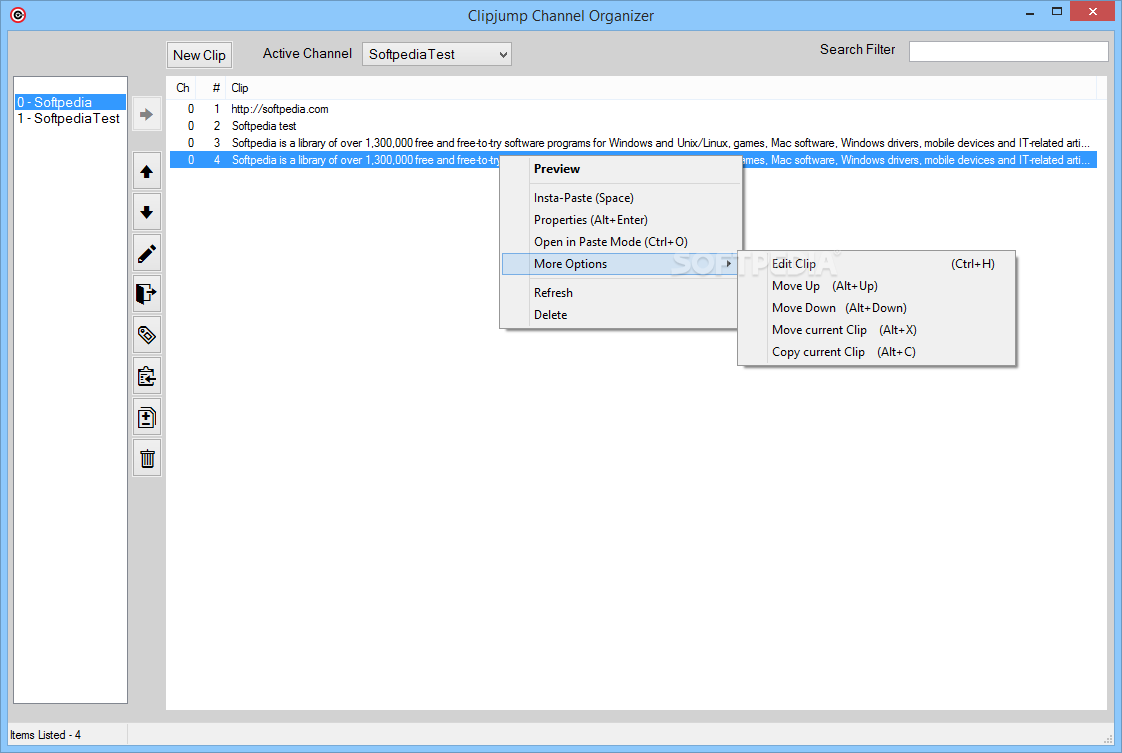The width and height of the screenshot is (1122, 753).
Task: Select the Softpedia test clip row
Action: (x=633, y=126)
